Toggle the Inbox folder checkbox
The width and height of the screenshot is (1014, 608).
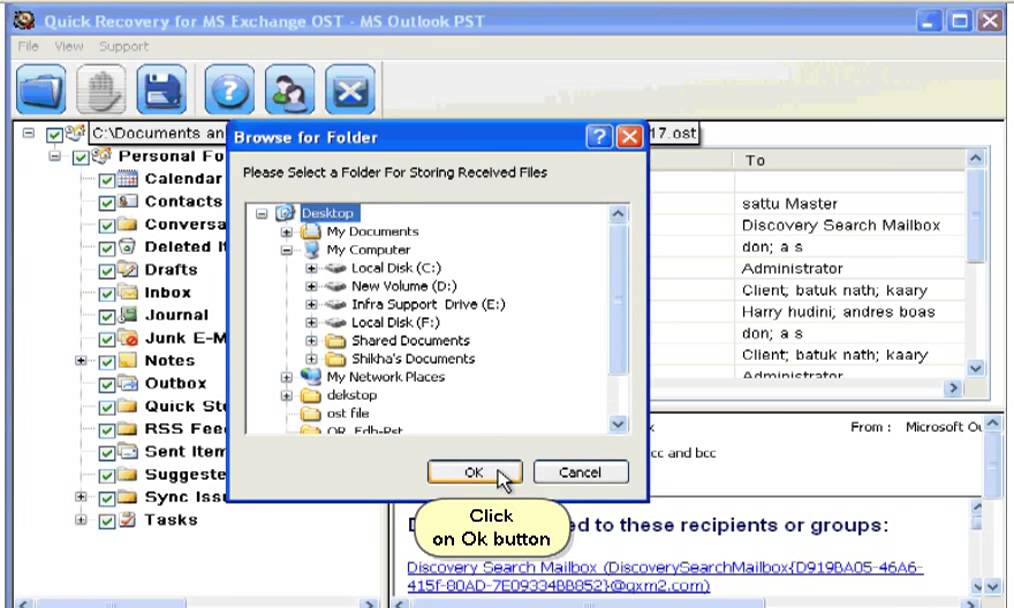pyautogui.click(x=107, y=294)
